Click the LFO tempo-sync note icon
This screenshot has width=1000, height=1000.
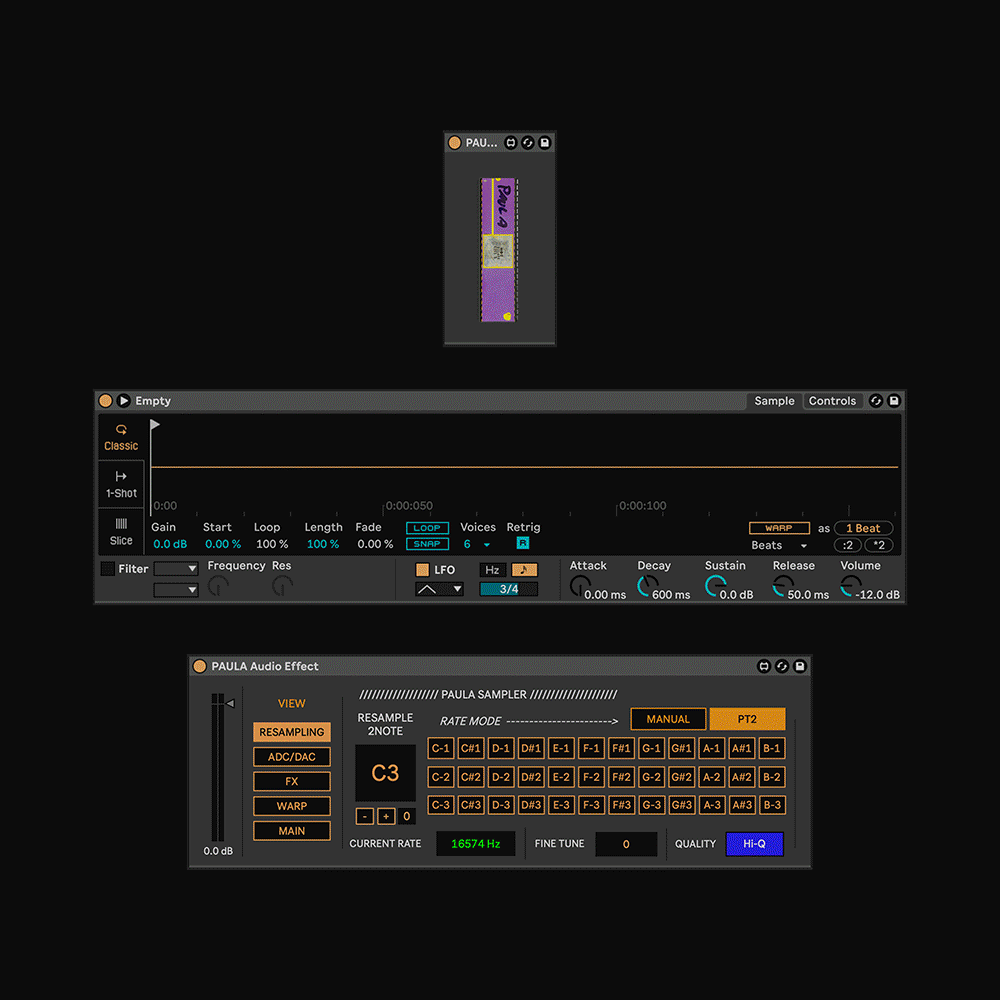click(x=524, y=570)
